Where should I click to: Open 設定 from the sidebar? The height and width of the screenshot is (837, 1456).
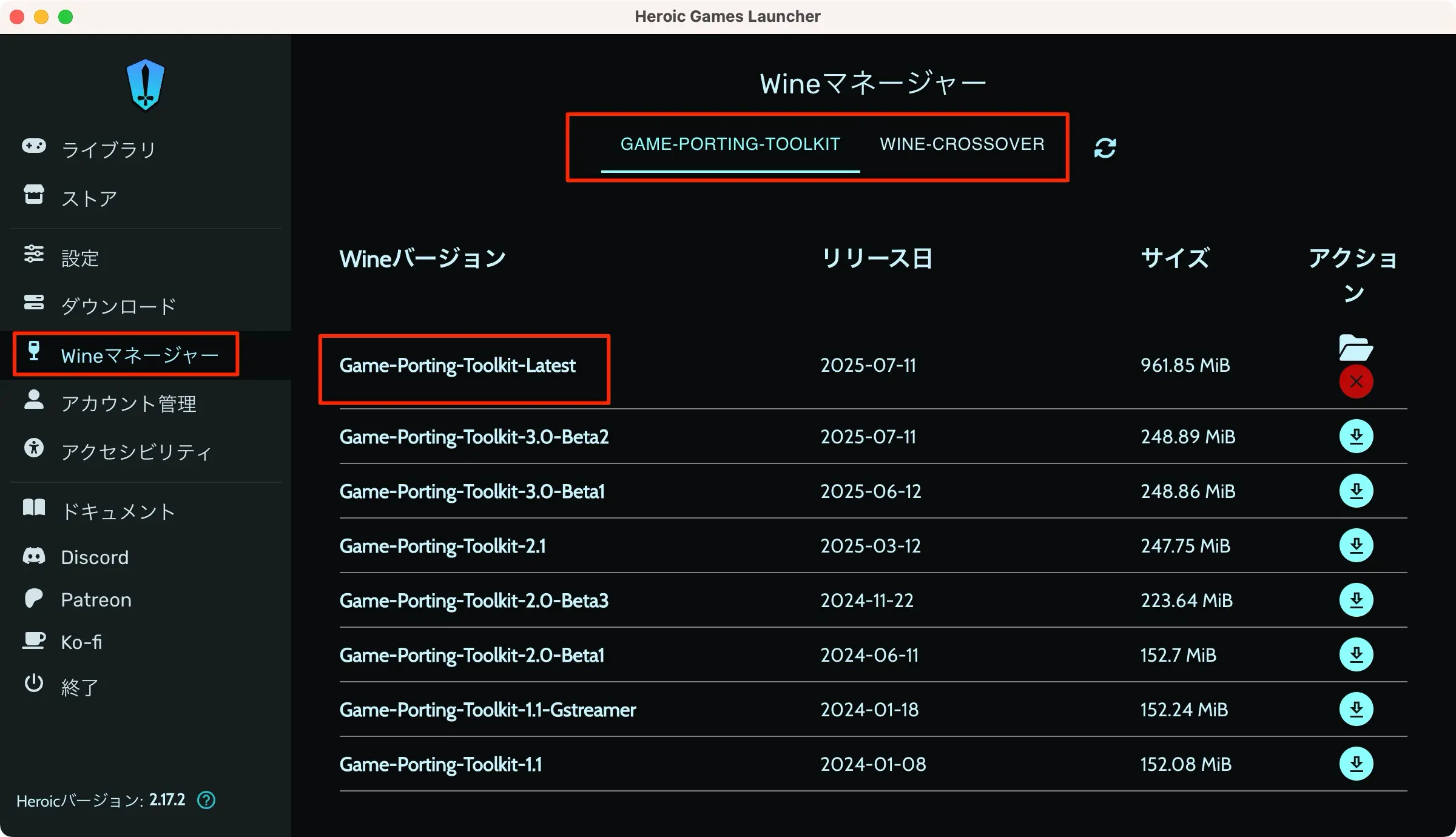tap(80, 258)
